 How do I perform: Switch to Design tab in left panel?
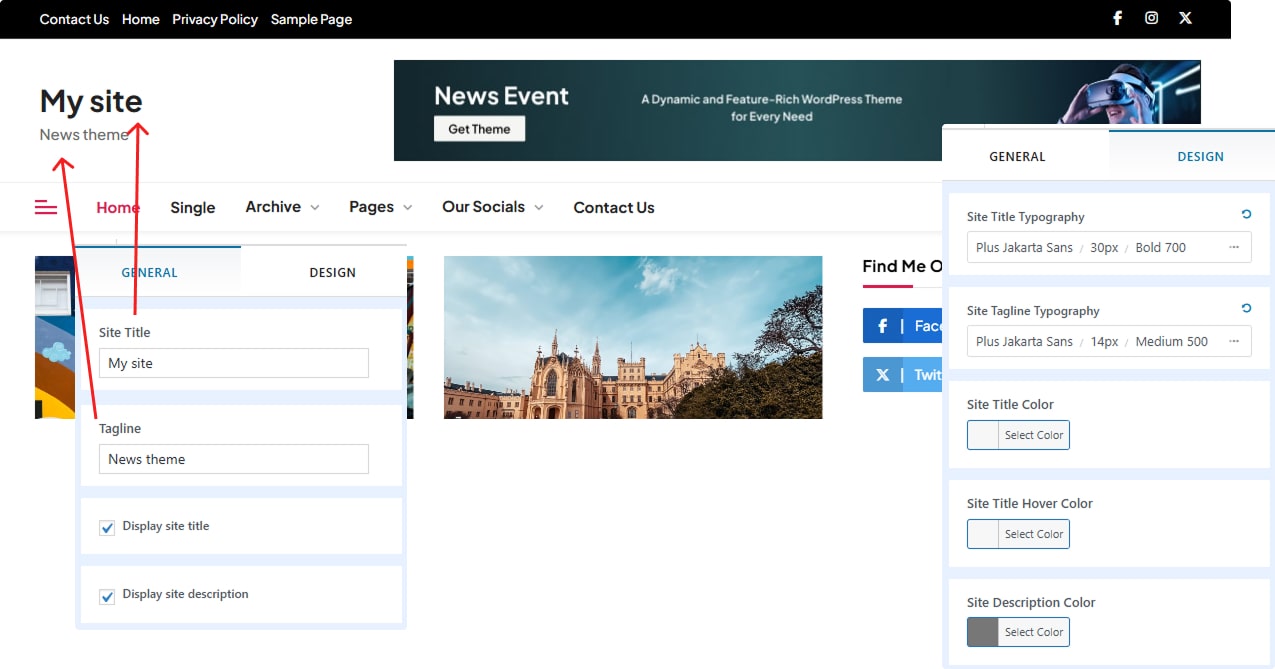(x=332, y=272)
